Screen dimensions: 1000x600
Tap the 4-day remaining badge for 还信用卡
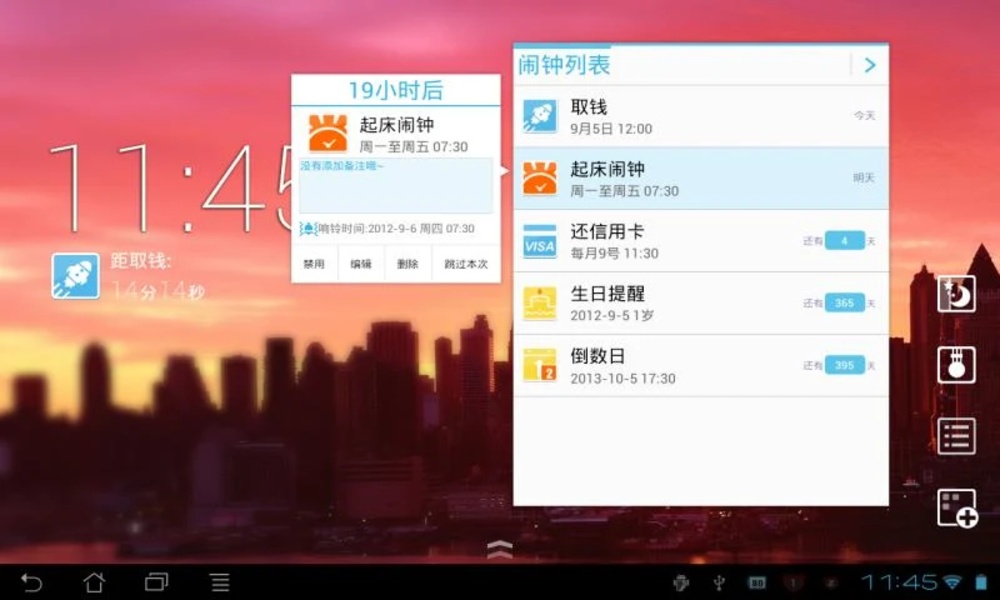point(844,240)
